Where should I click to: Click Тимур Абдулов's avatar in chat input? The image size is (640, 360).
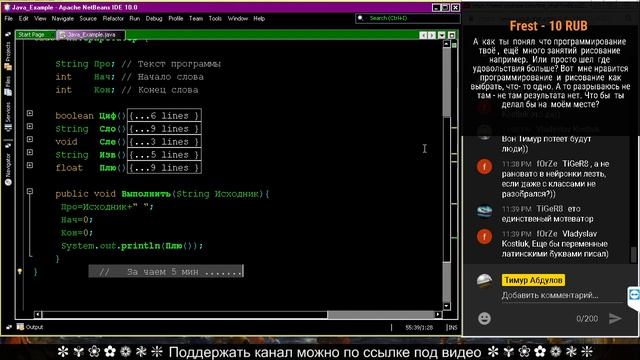(484, 281)
